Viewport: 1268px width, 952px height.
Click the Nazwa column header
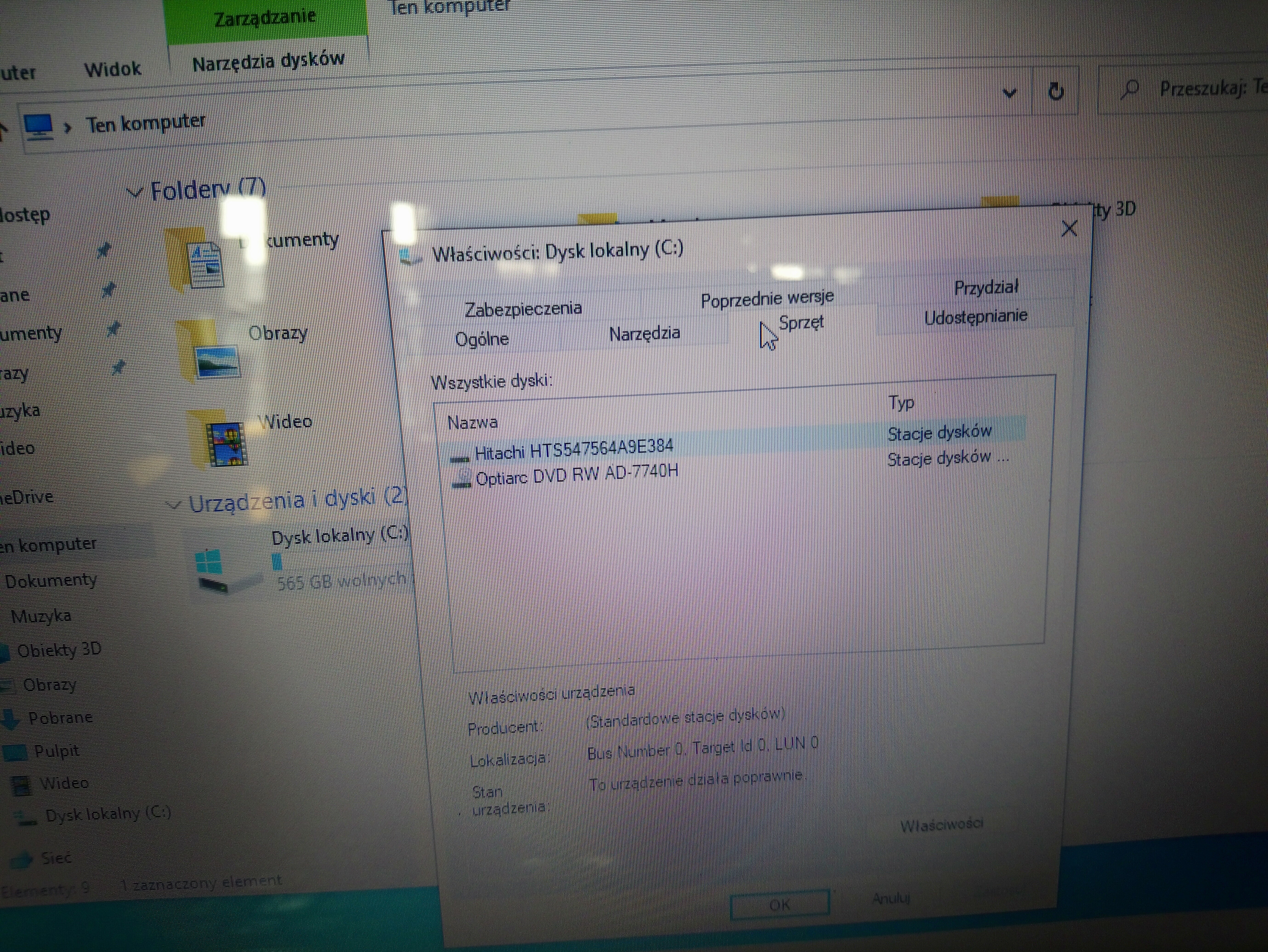coord(472,423)
